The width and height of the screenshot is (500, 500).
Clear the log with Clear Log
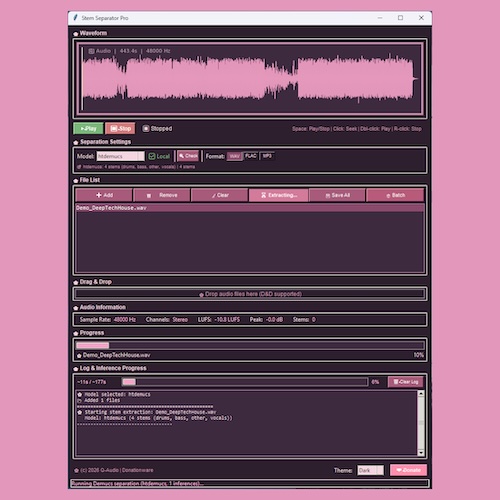[406, 382]
